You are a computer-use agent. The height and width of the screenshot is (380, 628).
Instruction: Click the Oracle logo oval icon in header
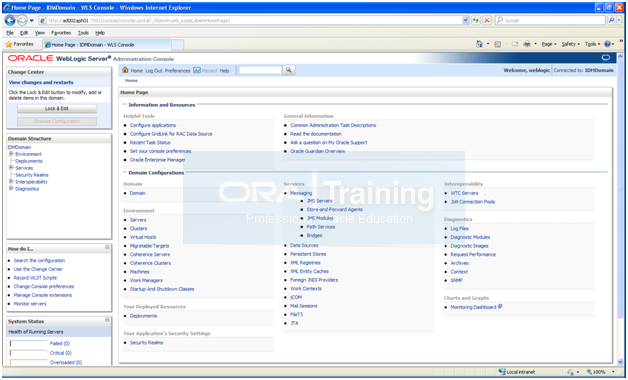click(x=606, y=58)
